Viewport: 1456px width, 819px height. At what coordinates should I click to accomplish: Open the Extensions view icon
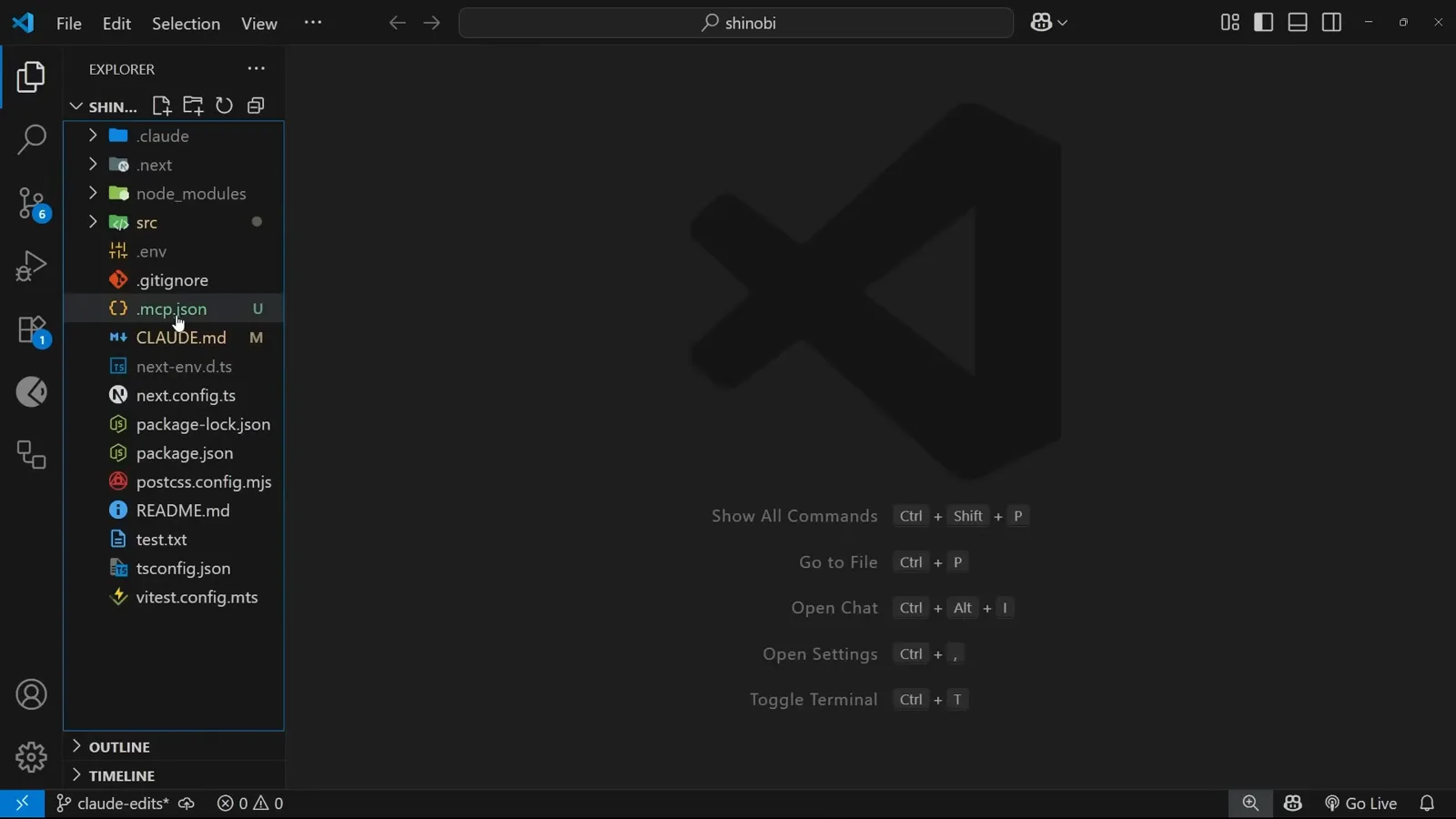31,329
